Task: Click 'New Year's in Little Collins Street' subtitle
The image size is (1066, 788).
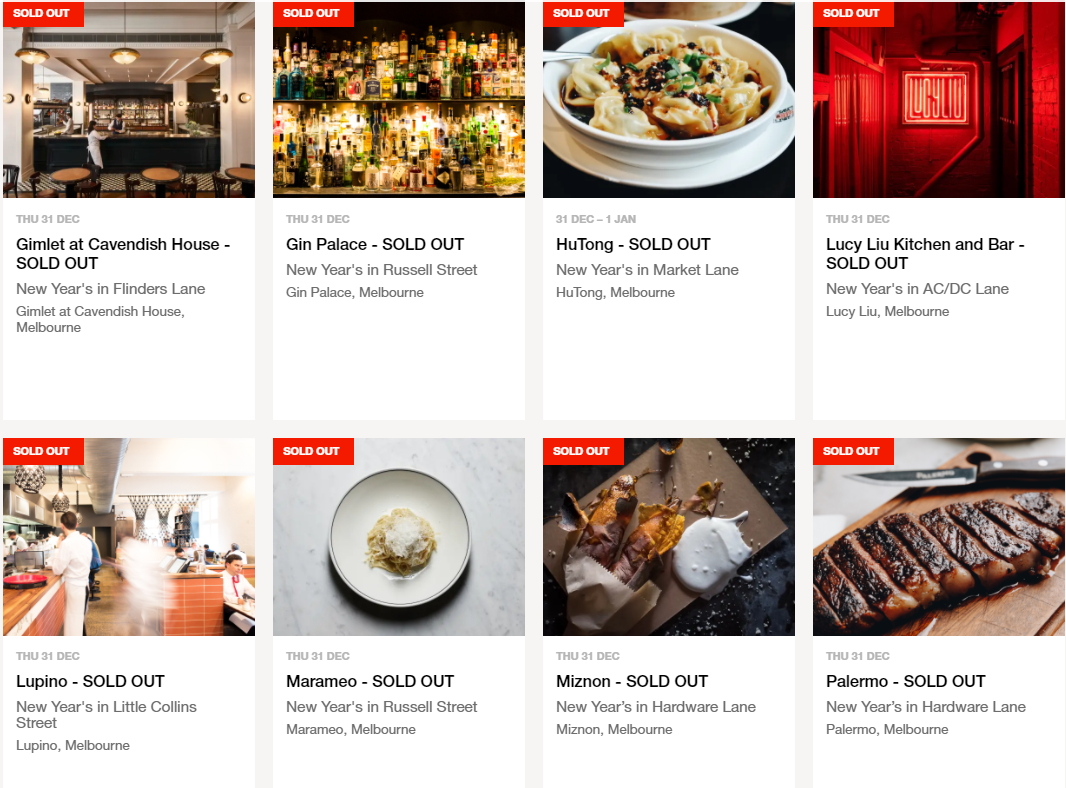Action: point(107,715)
